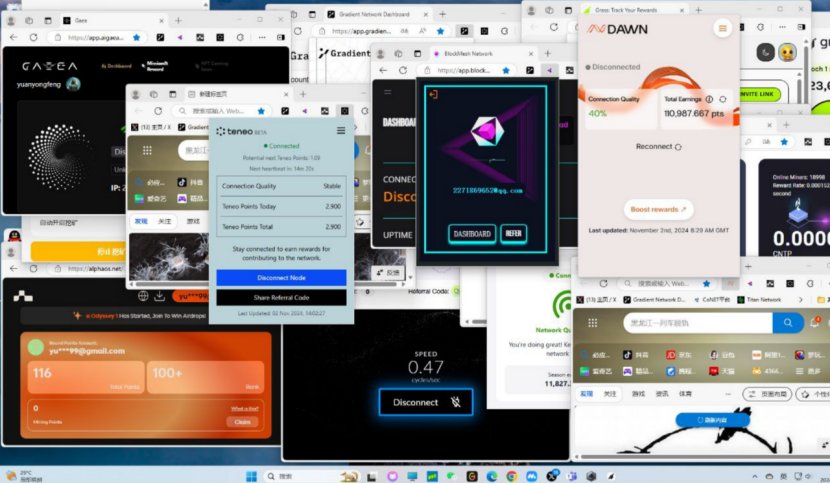Open the BlockMesh dashboard page hamburger menu
The height and width of the screenshot is (484, 830).
point(387,92)
